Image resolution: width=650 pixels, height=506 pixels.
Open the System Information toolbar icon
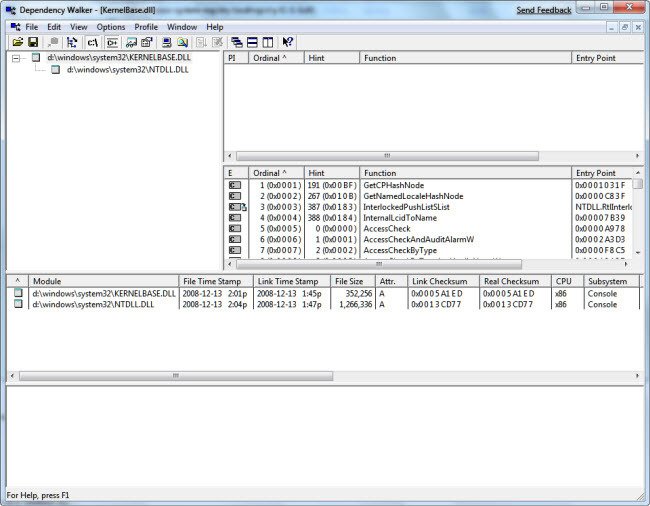[x=166, y=42]
